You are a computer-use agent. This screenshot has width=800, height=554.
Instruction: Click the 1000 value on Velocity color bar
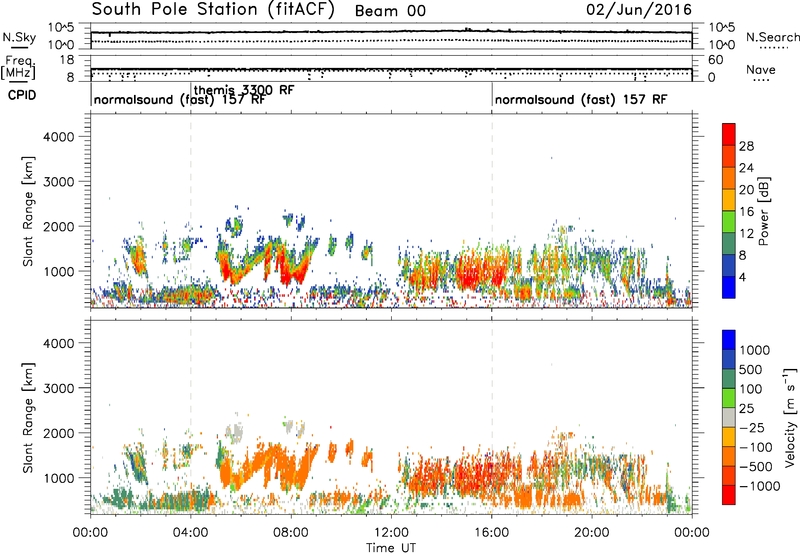click(x=755, y=350)
